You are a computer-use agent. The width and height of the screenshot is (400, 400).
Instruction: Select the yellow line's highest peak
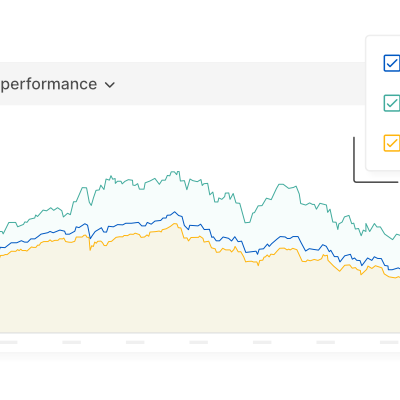pos(175,224)
